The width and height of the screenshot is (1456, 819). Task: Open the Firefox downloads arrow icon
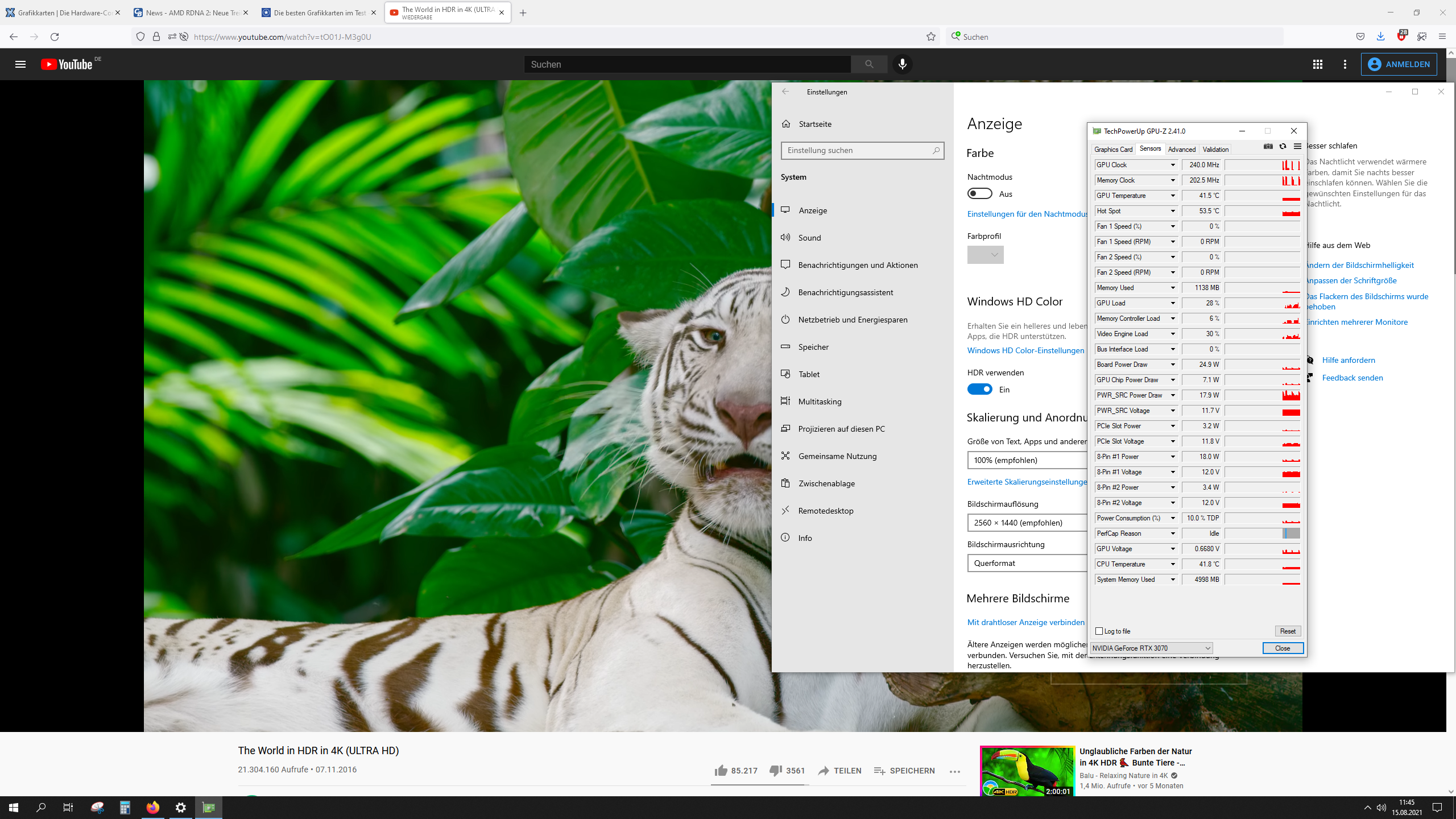click(1380, 37)
